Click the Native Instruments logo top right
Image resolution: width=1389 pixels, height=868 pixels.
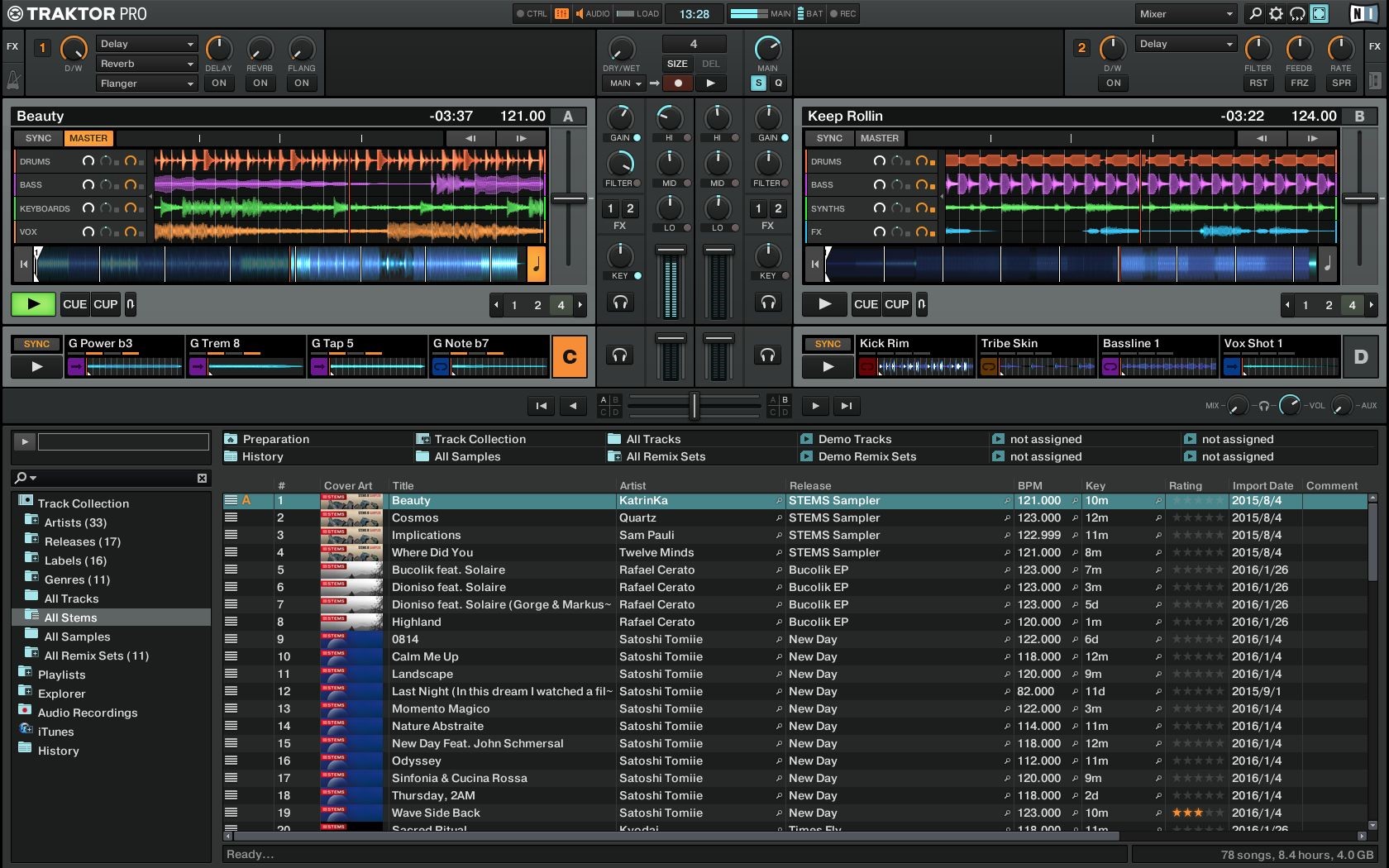pos(1364,13)
